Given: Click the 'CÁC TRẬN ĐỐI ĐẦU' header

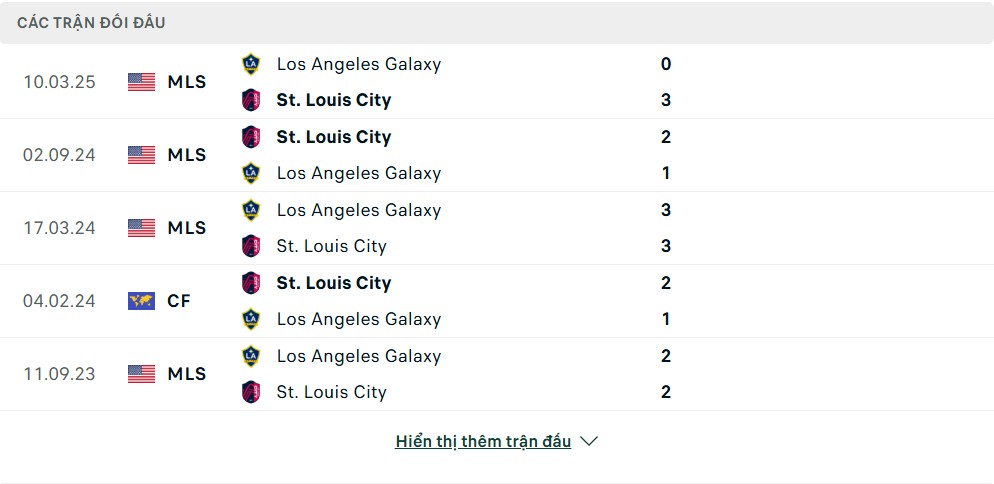Looking at the screenshot, I should tap(91, 23).
